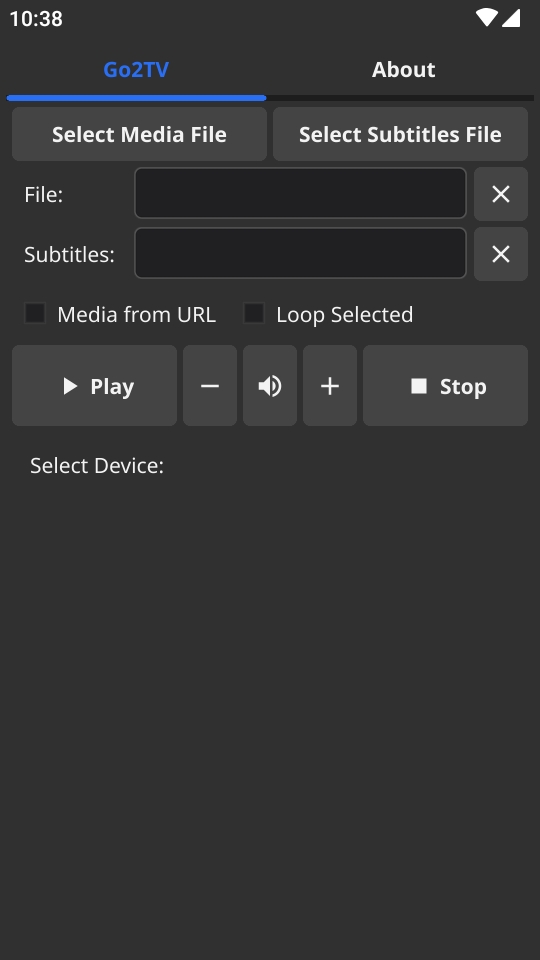This screenshot has width=540, height=960.
Task: Open the Select Subtitles File picker
Action: click(x=400, y=134)
